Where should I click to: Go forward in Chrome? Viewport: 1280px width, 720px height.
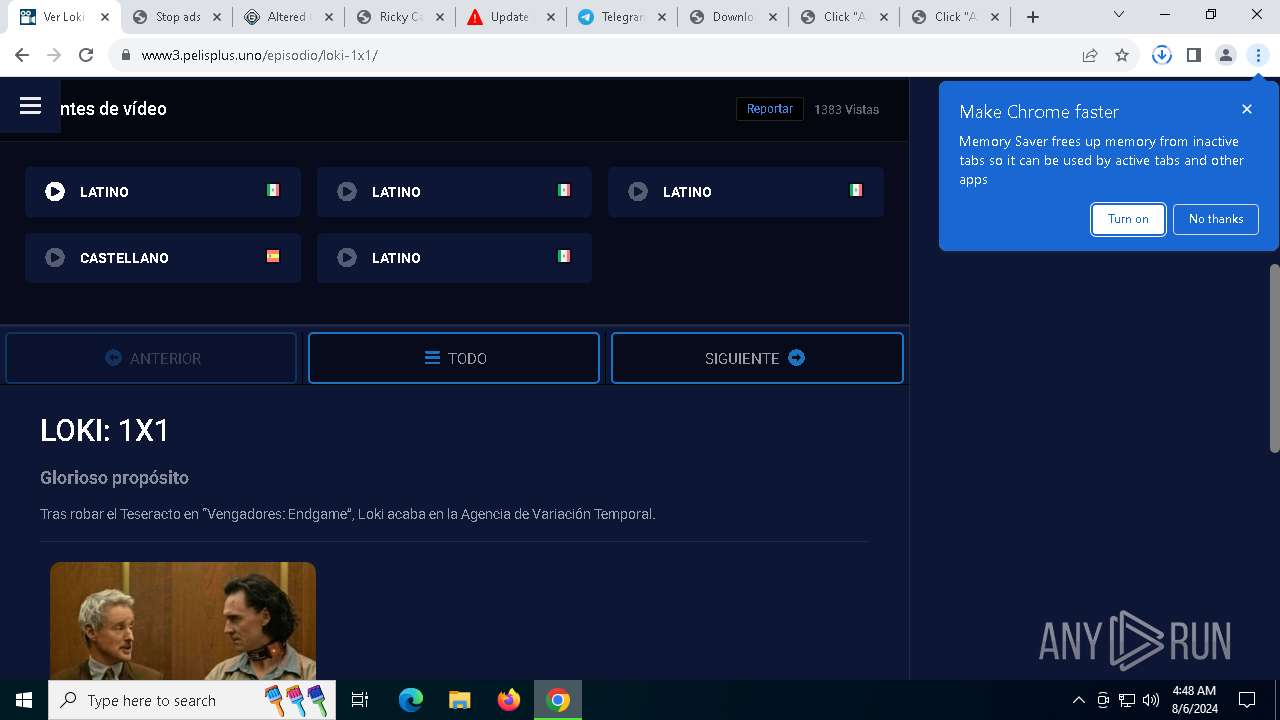[54, 55]
